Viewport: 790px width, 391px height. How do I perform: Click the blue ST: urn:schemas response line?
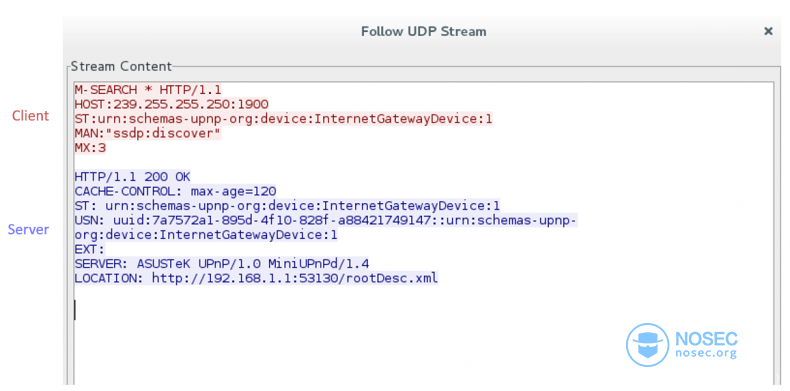287,206
